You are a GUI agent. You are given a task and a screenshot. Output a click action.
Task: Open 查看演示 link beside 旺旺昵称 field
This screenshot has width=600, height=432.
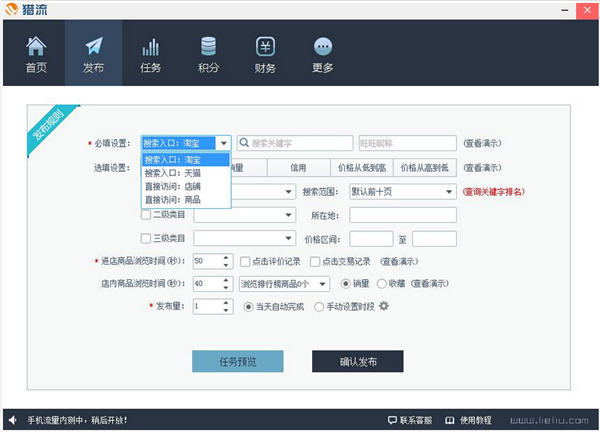tap(482, 143)
